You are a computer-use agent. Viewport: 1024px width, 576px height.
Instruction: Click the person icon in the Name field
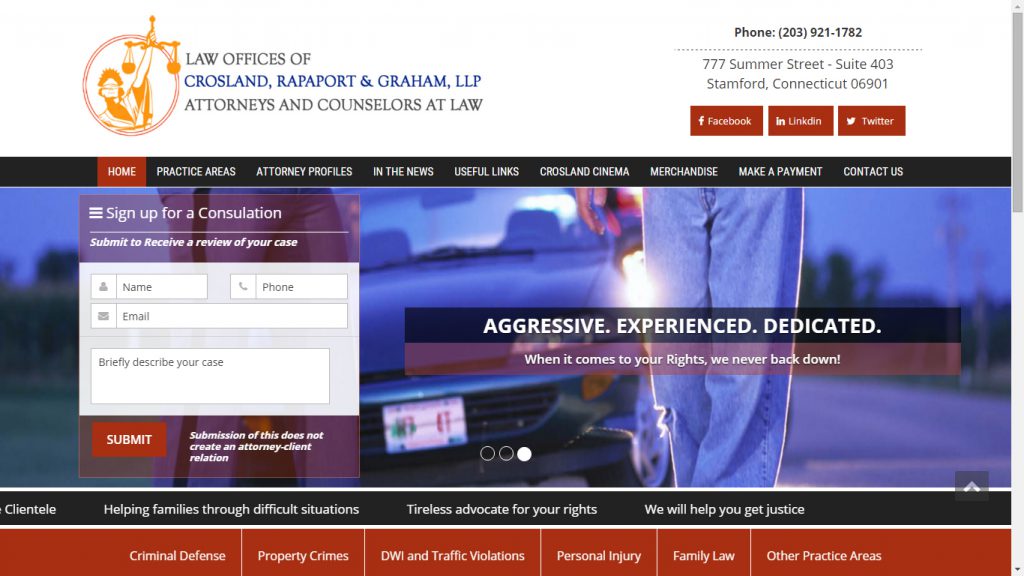103,286
